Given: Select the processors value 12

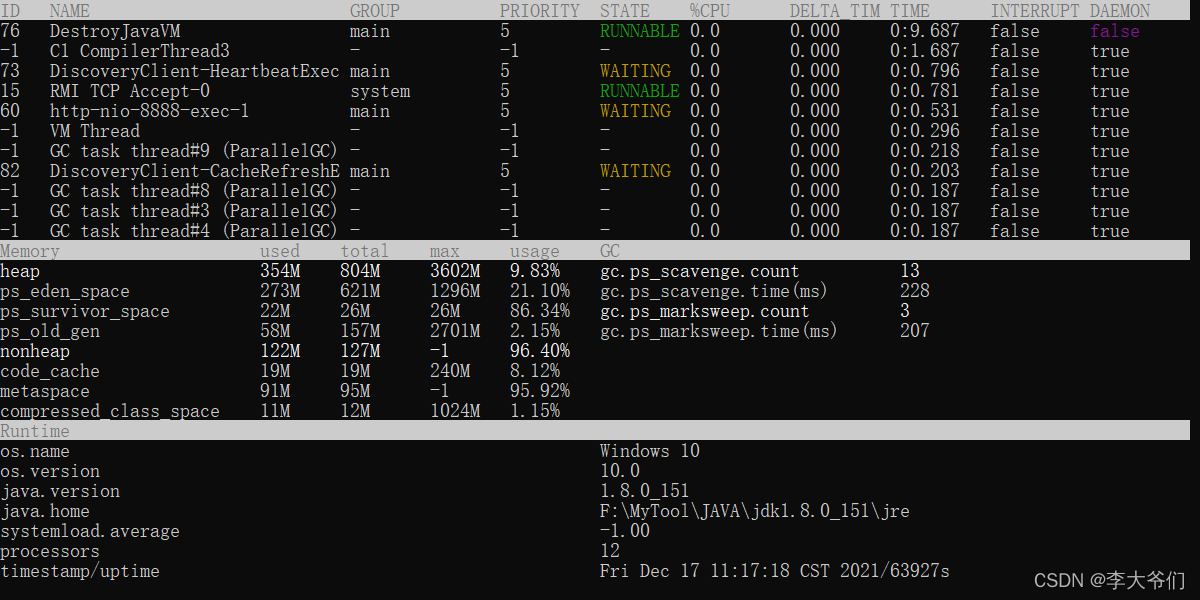Looking at the screenshot, I should [610, 550].
